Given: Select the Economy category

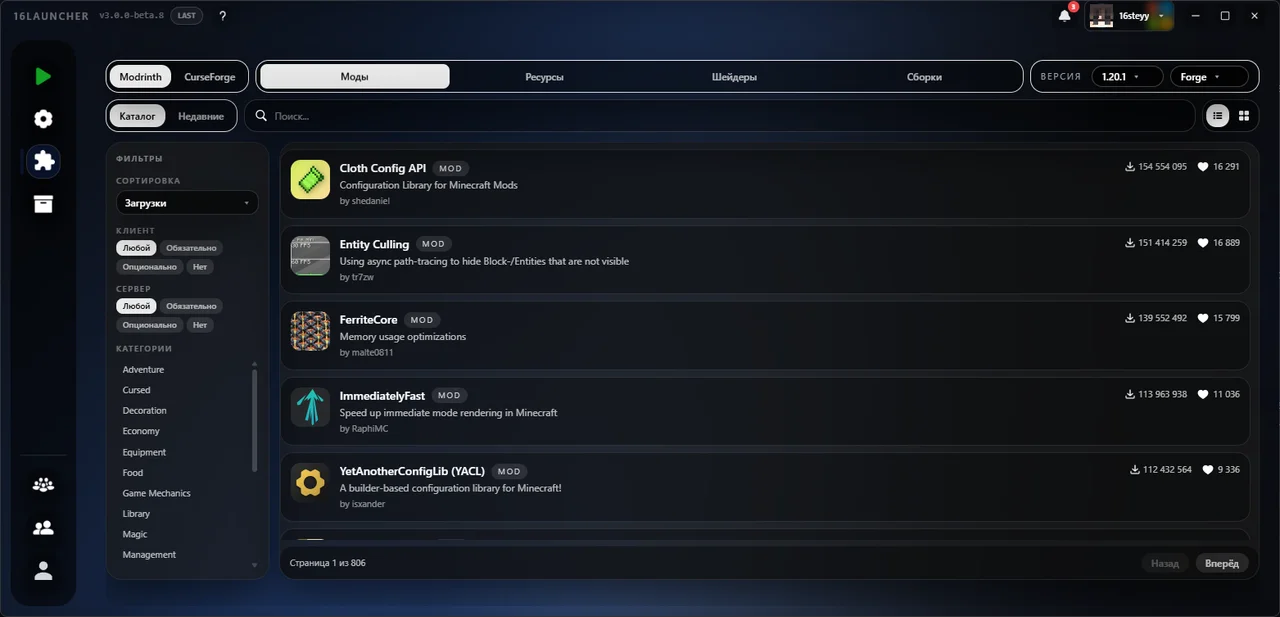Looking at the screenshot, I should click(x=141, y=431).
